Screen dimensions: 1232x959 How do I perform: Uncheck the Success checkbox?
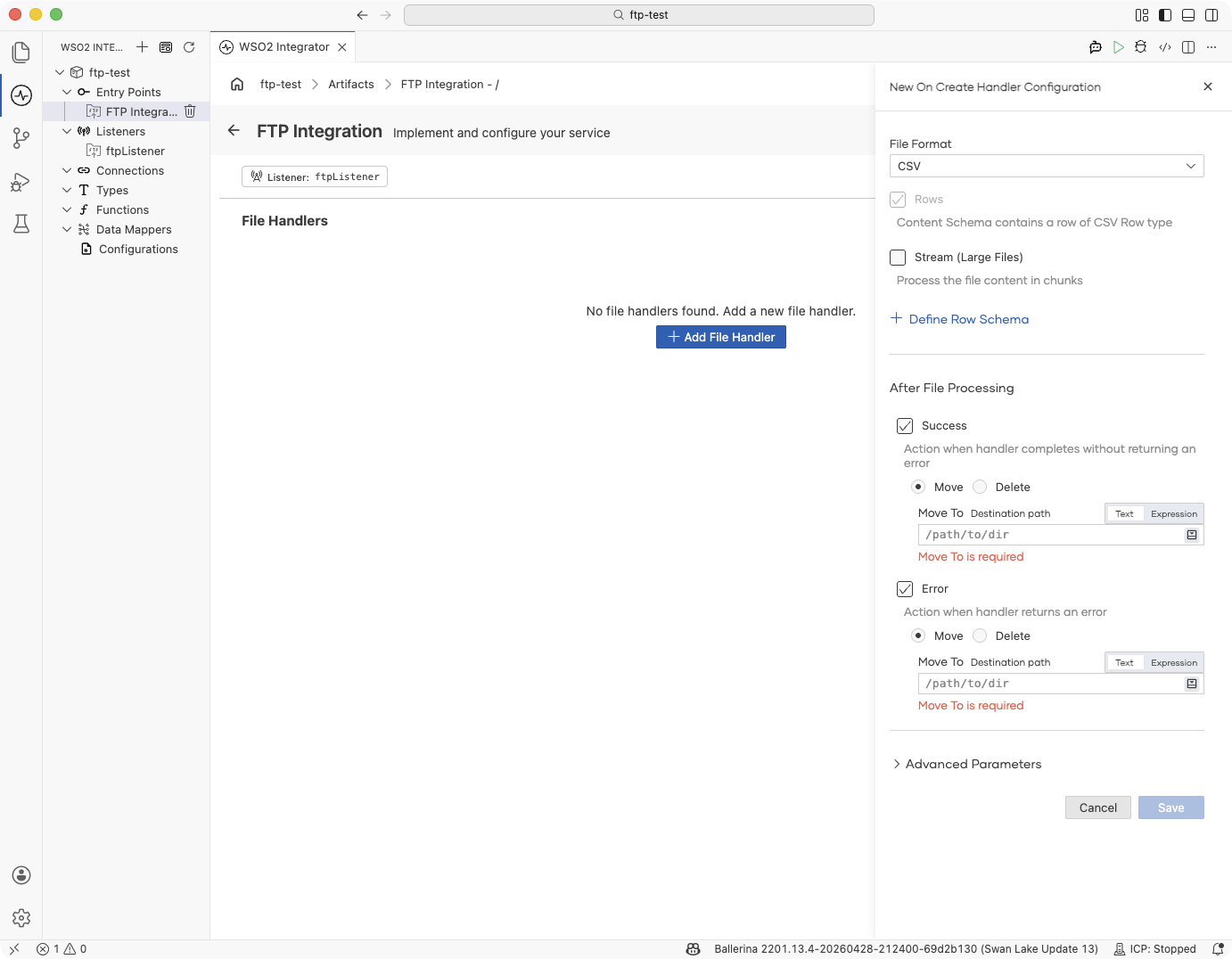905,426
